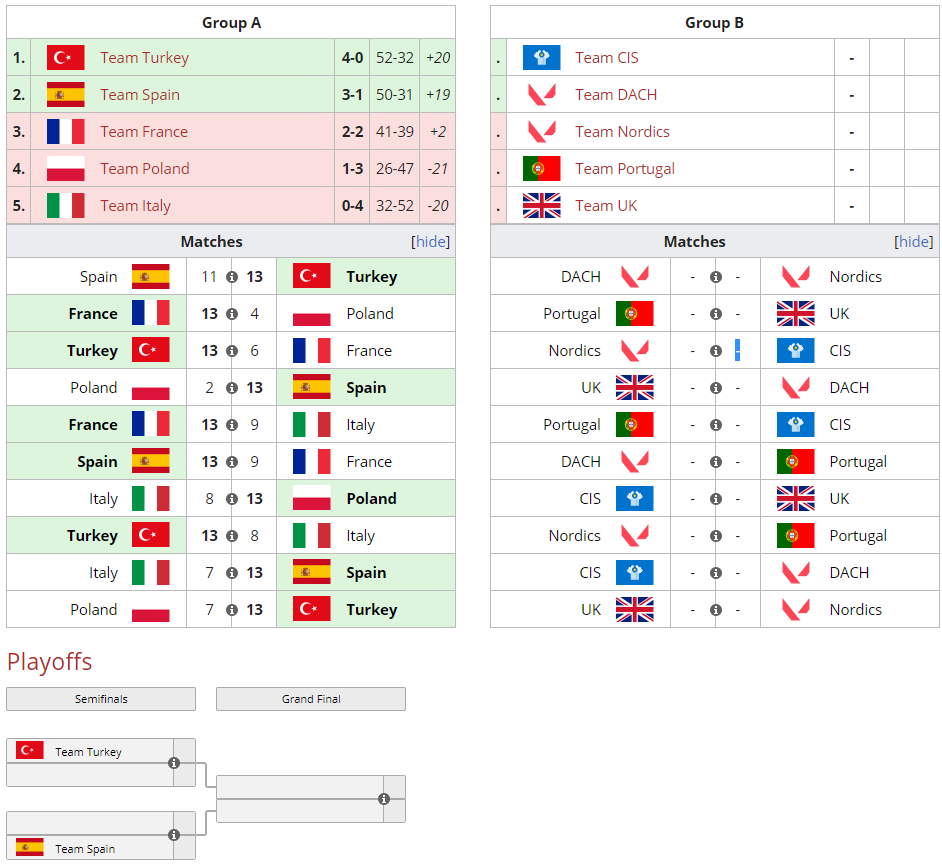
Task: Click the Team CIS logo in Group B standings
Action: pyautogui.click(x=541, y=58)
